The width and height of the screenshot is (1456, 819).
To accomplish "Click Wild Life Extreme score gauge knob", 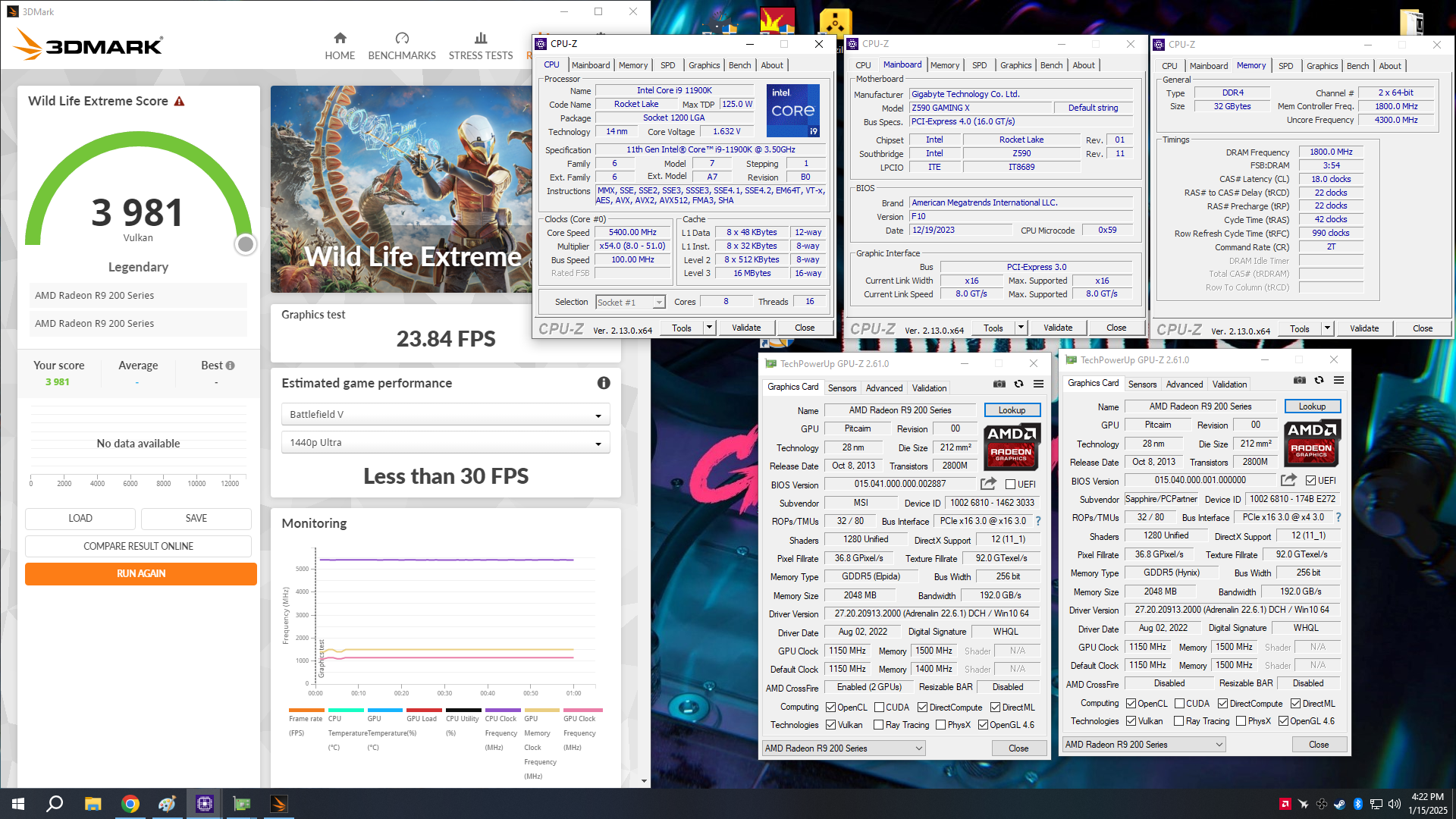I will tap(245, 244).
